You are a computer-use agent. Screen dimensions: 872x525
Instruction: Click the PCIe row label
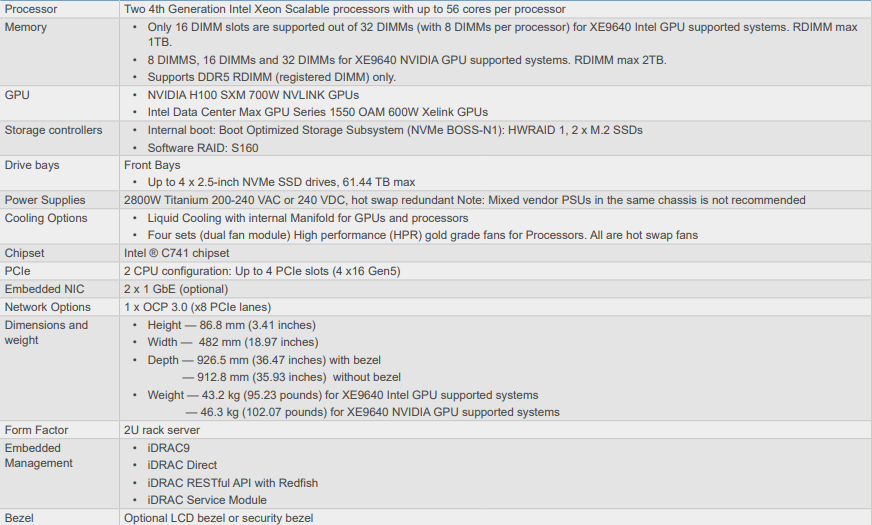tap(18, 271)
